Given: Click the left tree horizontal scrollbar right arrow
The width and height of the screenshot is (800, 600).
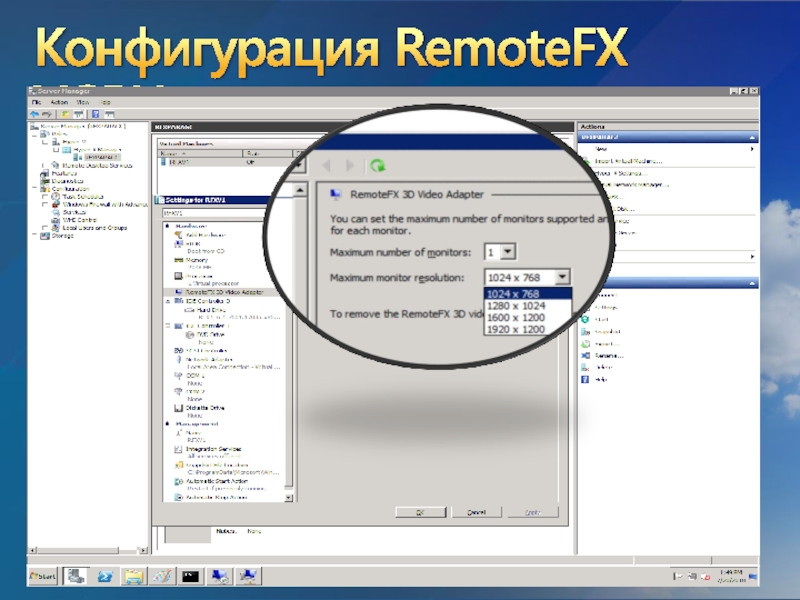Looking at the screenshot, I should (143, 551).
